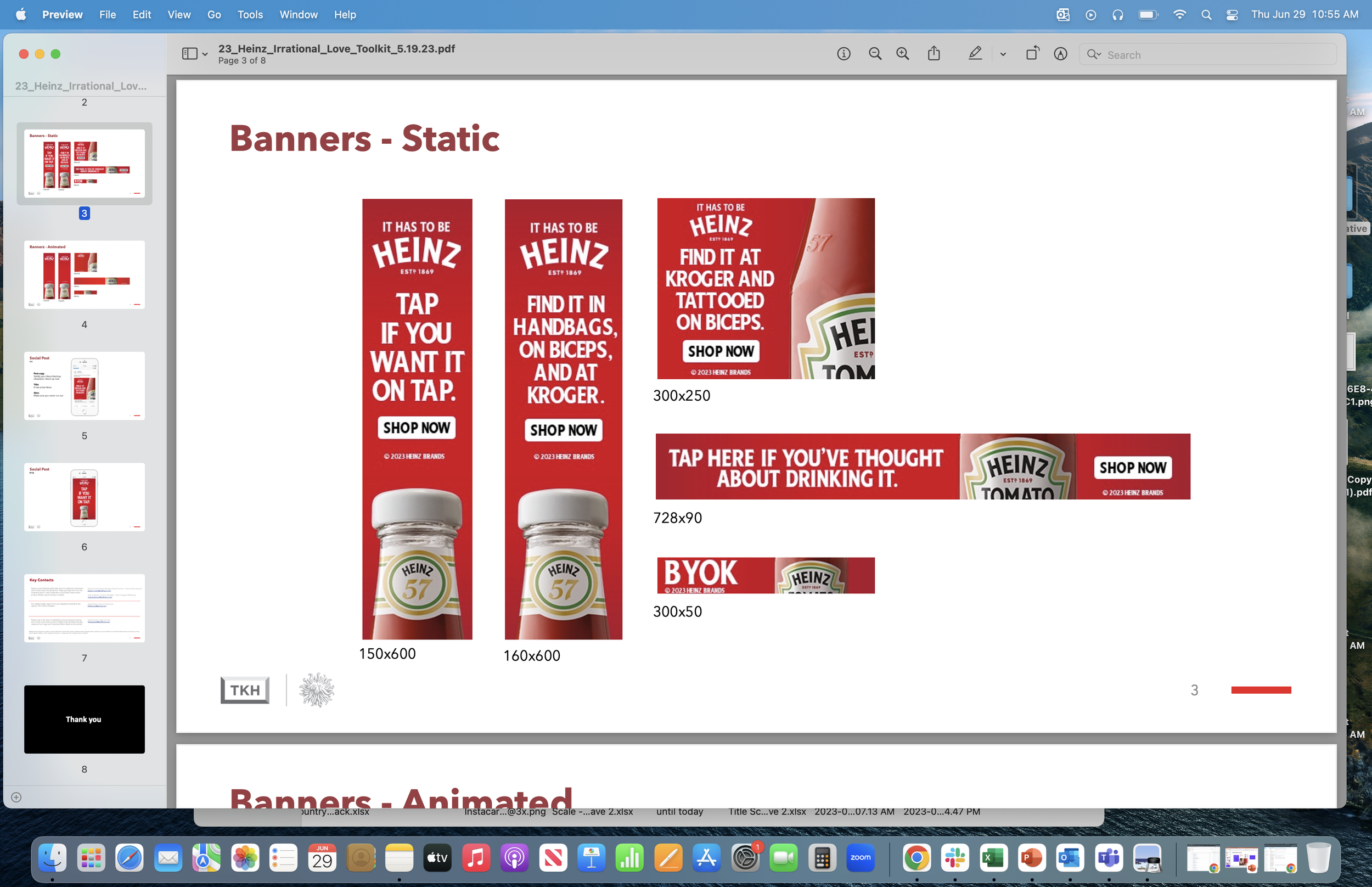The image size is (1372, 887).
Task: Open search options magnifier dropdown
Action: click(1094, 55)
